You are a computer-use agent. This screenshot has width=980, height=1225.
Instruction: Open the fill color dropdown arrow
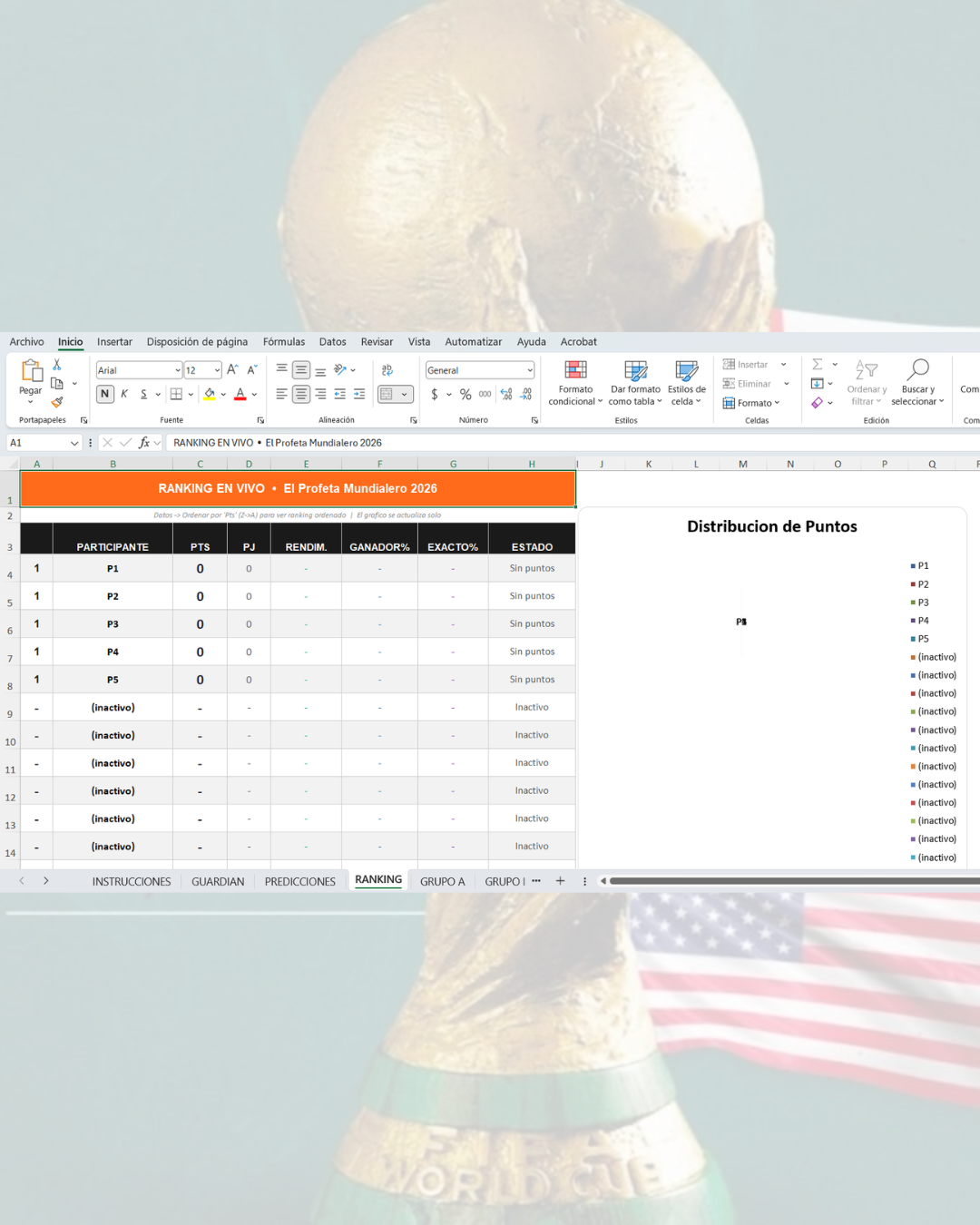pos(223,395)
